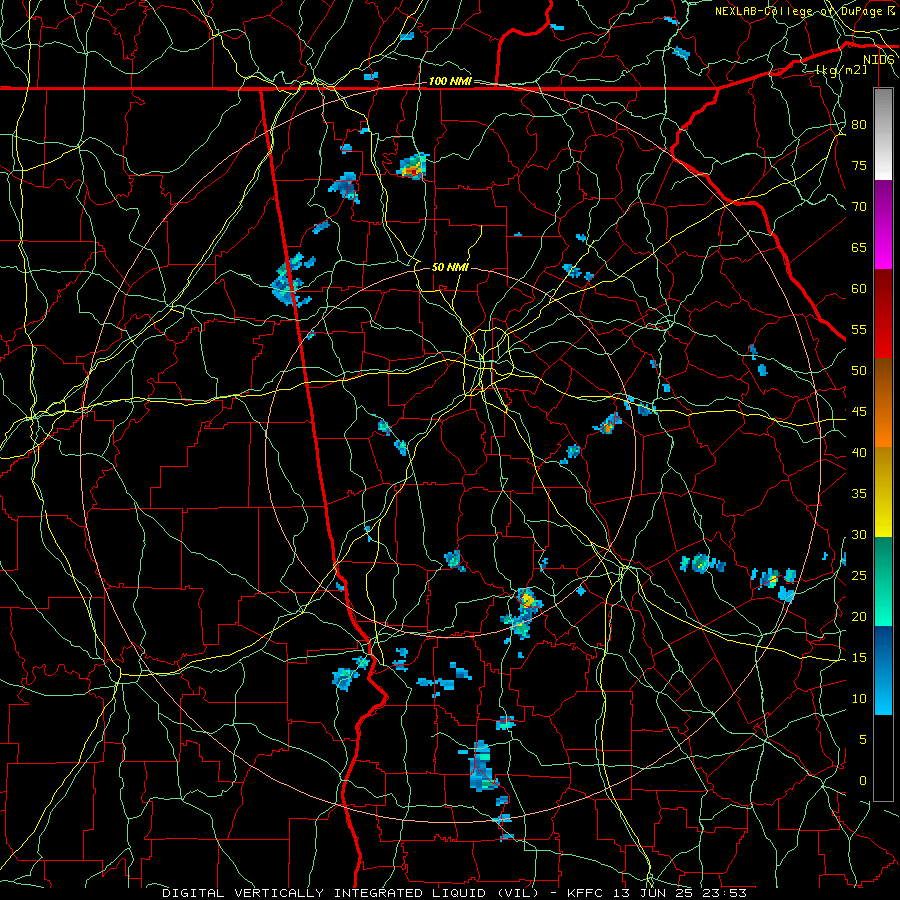This screenshot has width=900, height=900.
Task: Click the scale value 75
Action: (x=859, y=166)
